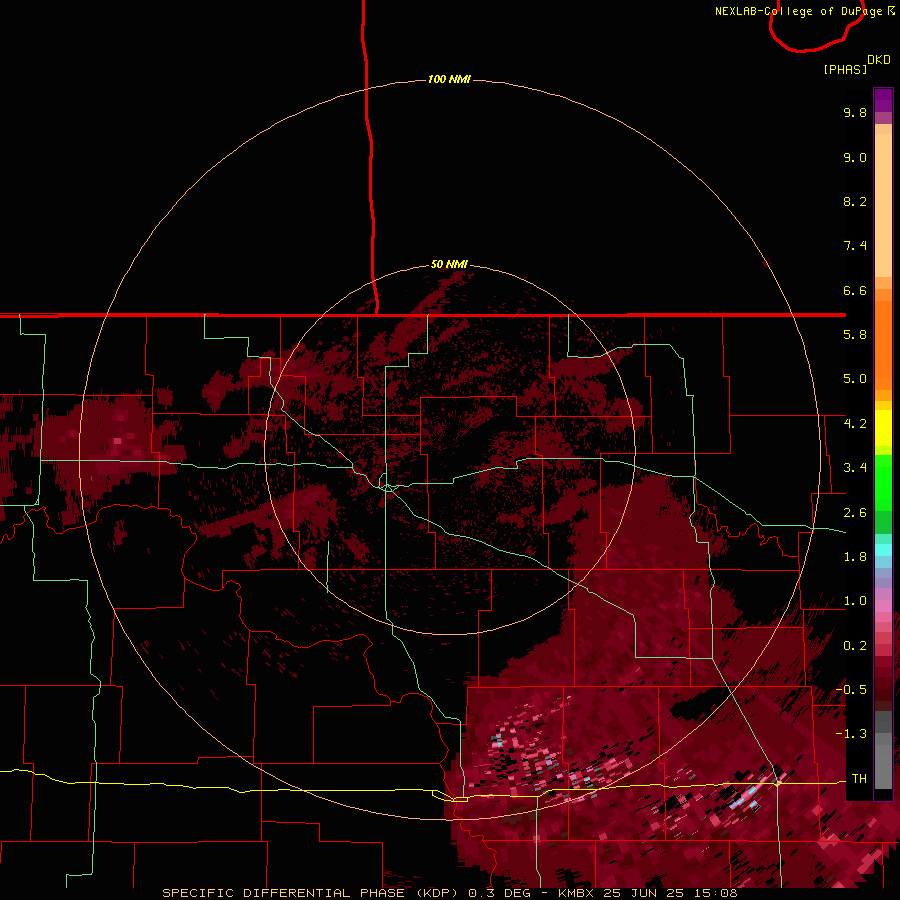Select the dark orange color bar band
Screen dimensions: 900x900
pos(883,344)
